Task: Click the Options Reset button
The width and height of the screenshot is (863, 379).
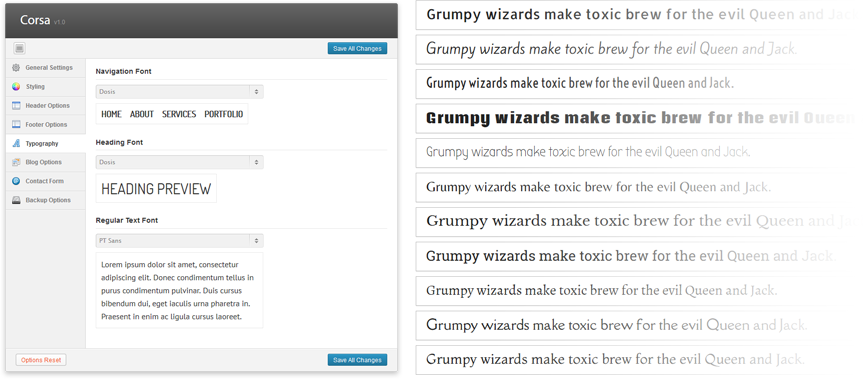Action: coord(41,360)
